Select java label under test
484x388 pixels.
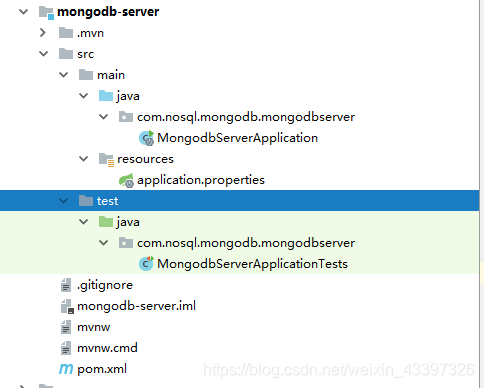128,222
